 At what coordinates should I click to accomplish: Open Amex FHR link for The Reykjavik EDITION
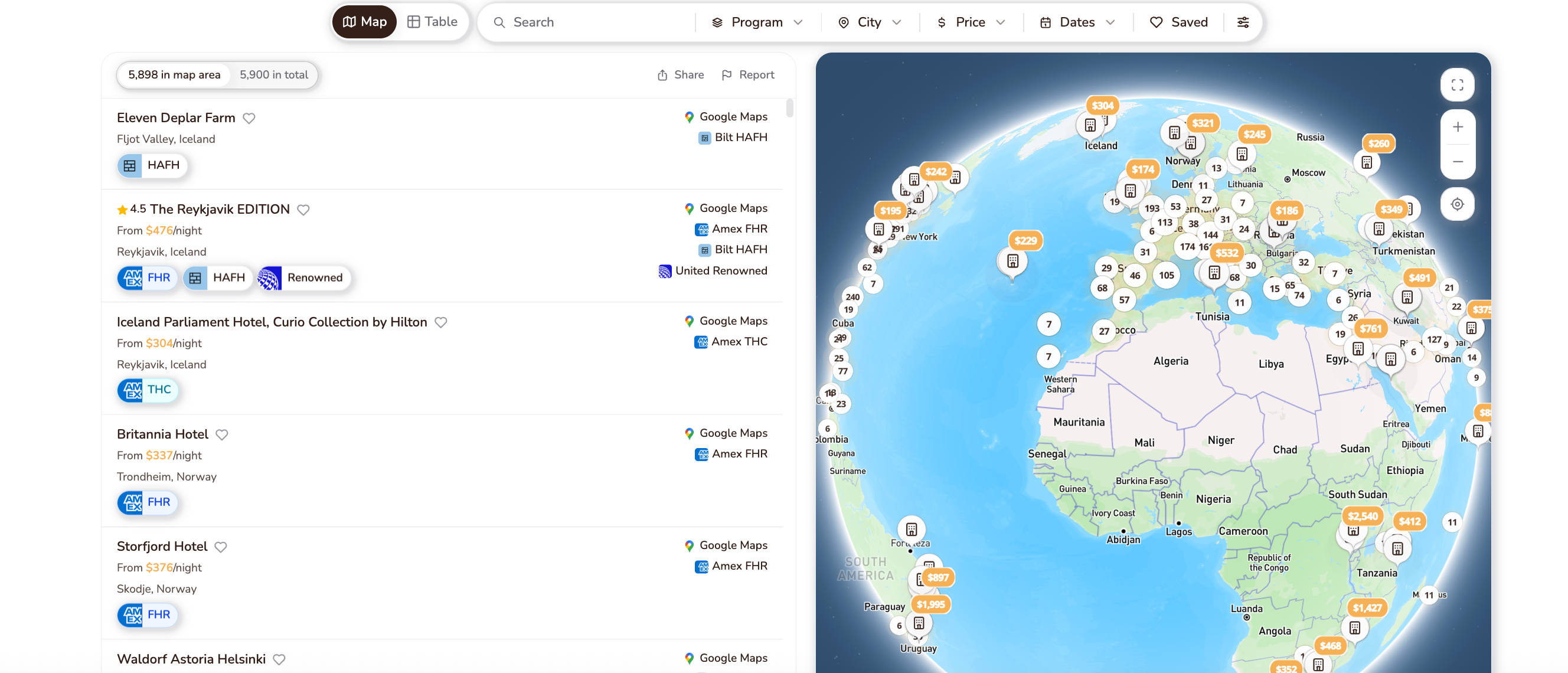click(x=731, y=229)
